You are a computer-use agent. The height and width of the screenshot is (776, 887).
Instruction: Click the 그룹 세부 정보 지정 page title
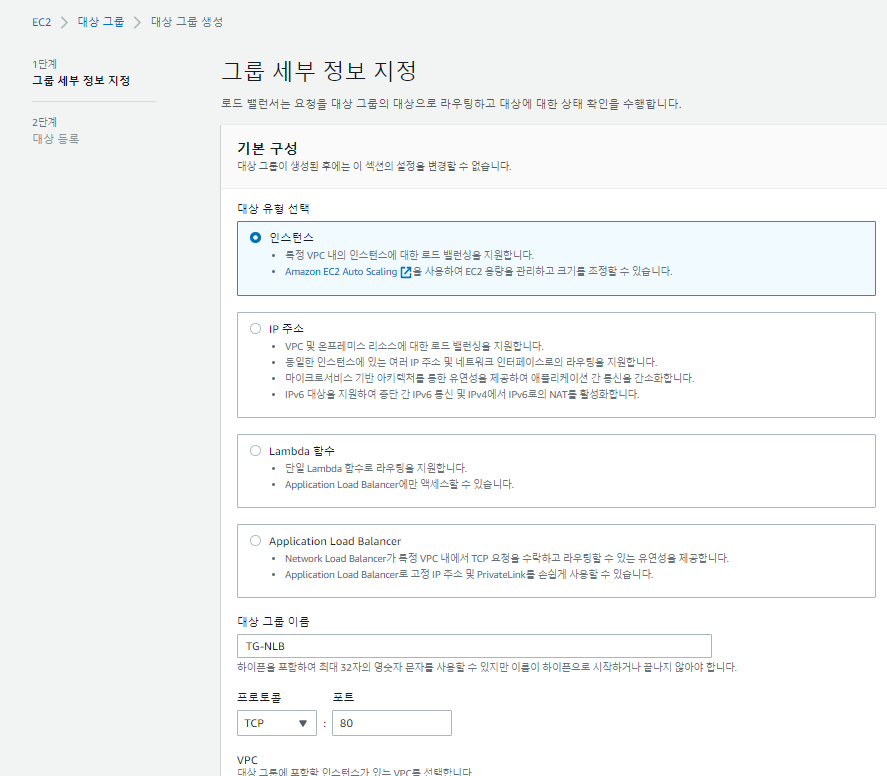319,71
